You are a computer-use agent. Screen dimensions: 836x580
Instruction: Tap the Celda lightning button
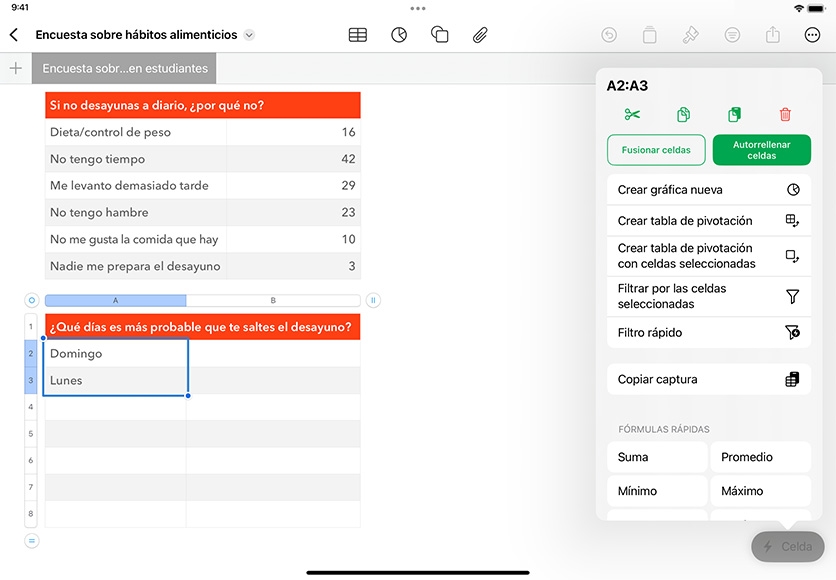point(787,546)
